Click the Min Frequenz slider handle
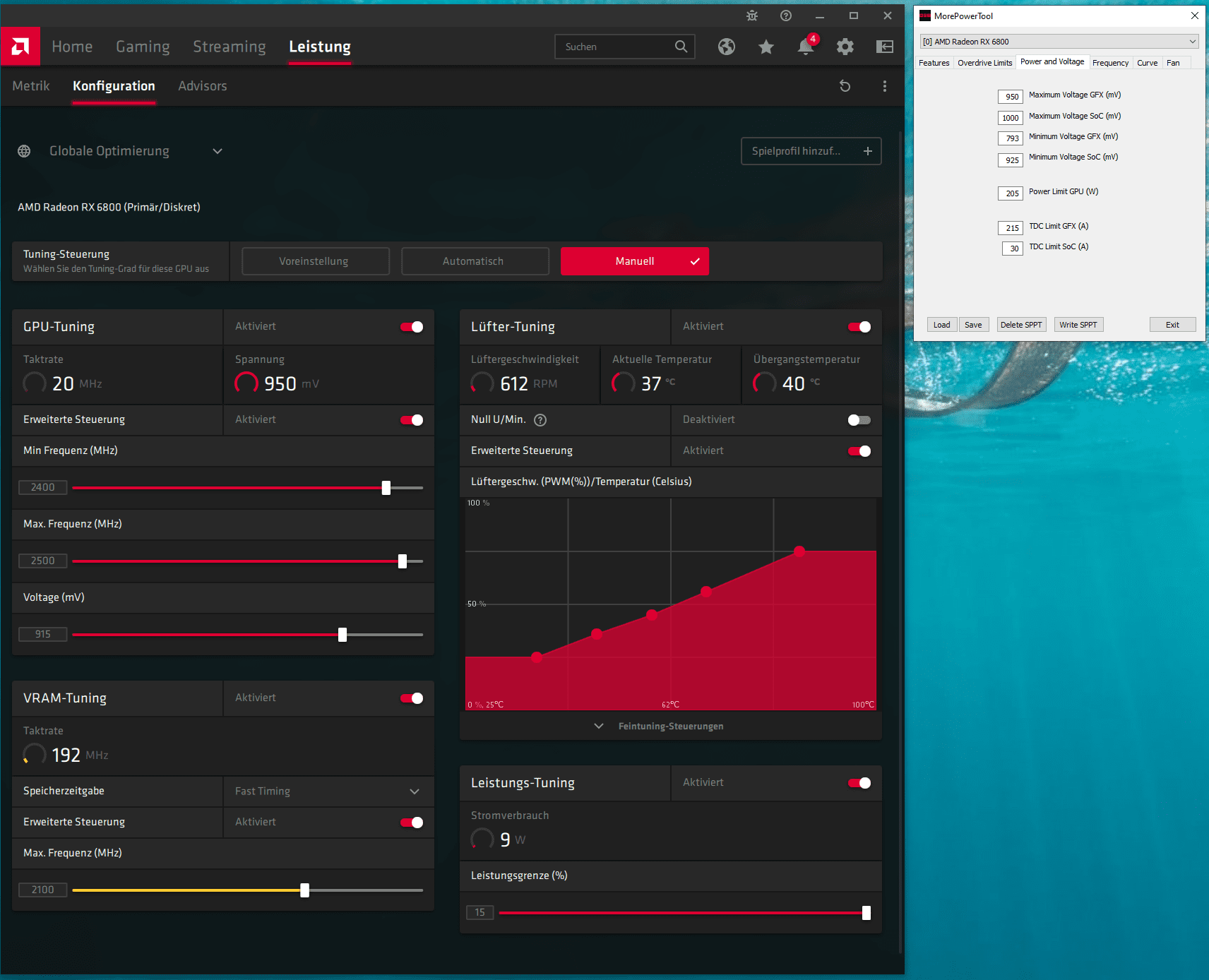 [386, 488]
